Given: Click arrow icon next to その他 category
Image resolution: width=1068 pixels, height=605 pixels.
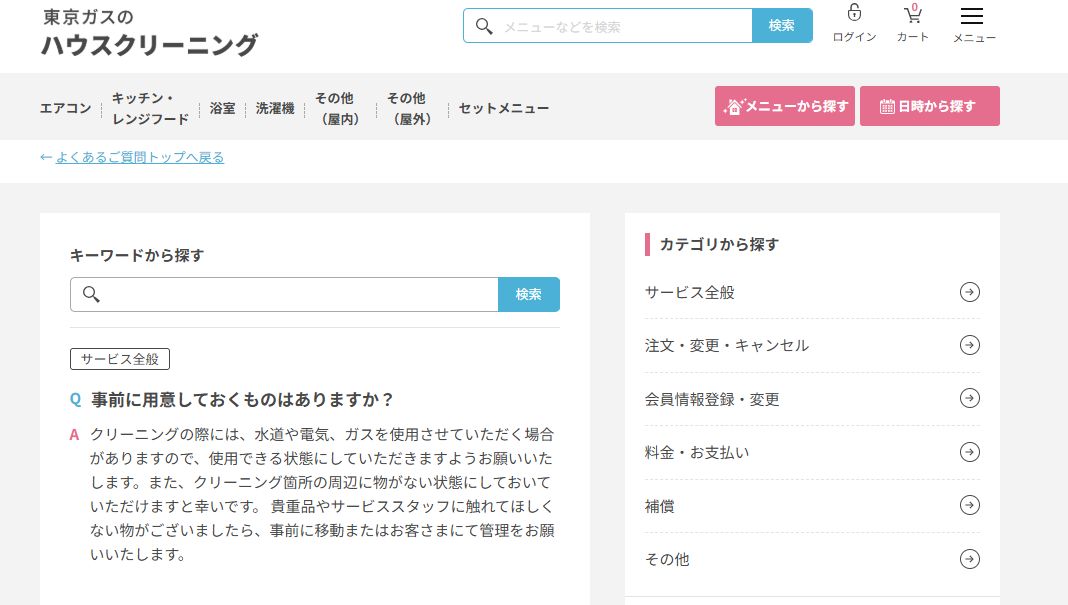Looking at the screenshot, I should 969,559.
